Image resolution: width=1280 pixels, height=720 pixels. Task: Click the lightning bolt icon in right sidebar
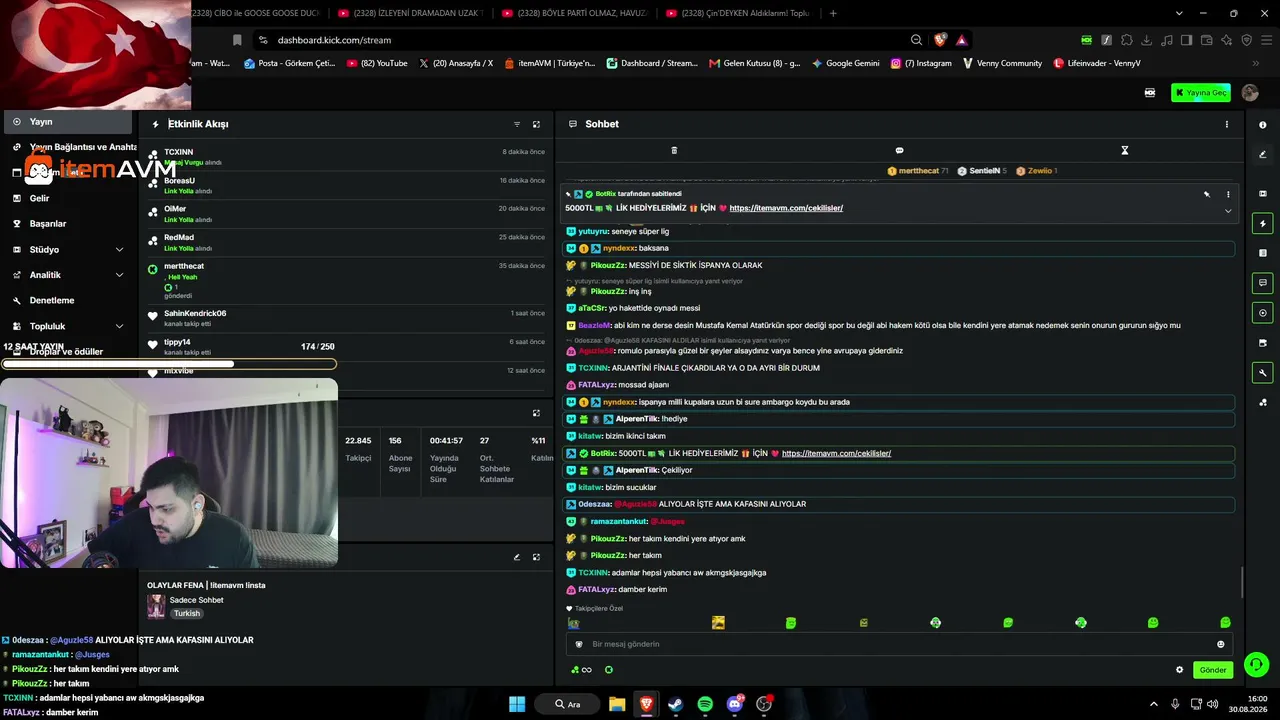click(x=1263, y=223)
